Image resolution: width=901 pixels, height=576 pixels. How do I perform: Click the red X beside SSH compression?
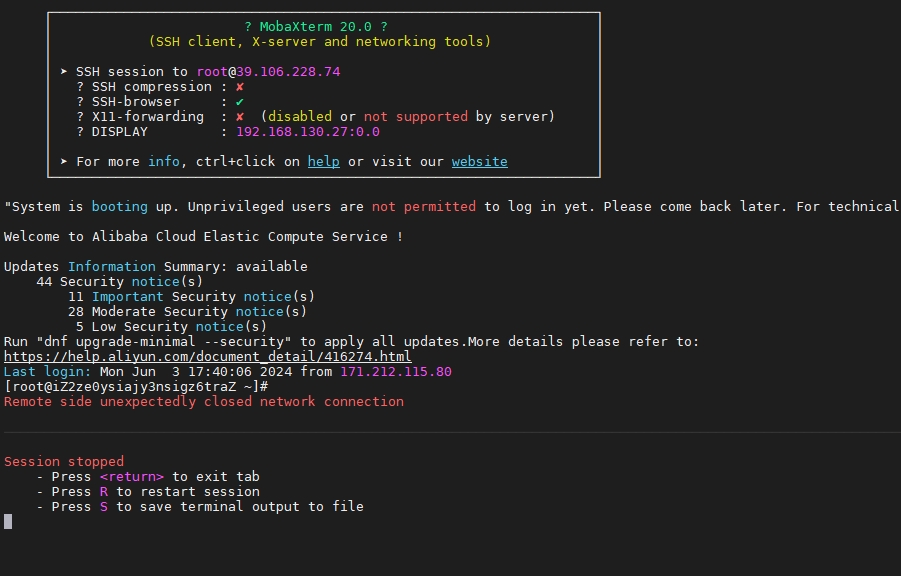(240, 87)
